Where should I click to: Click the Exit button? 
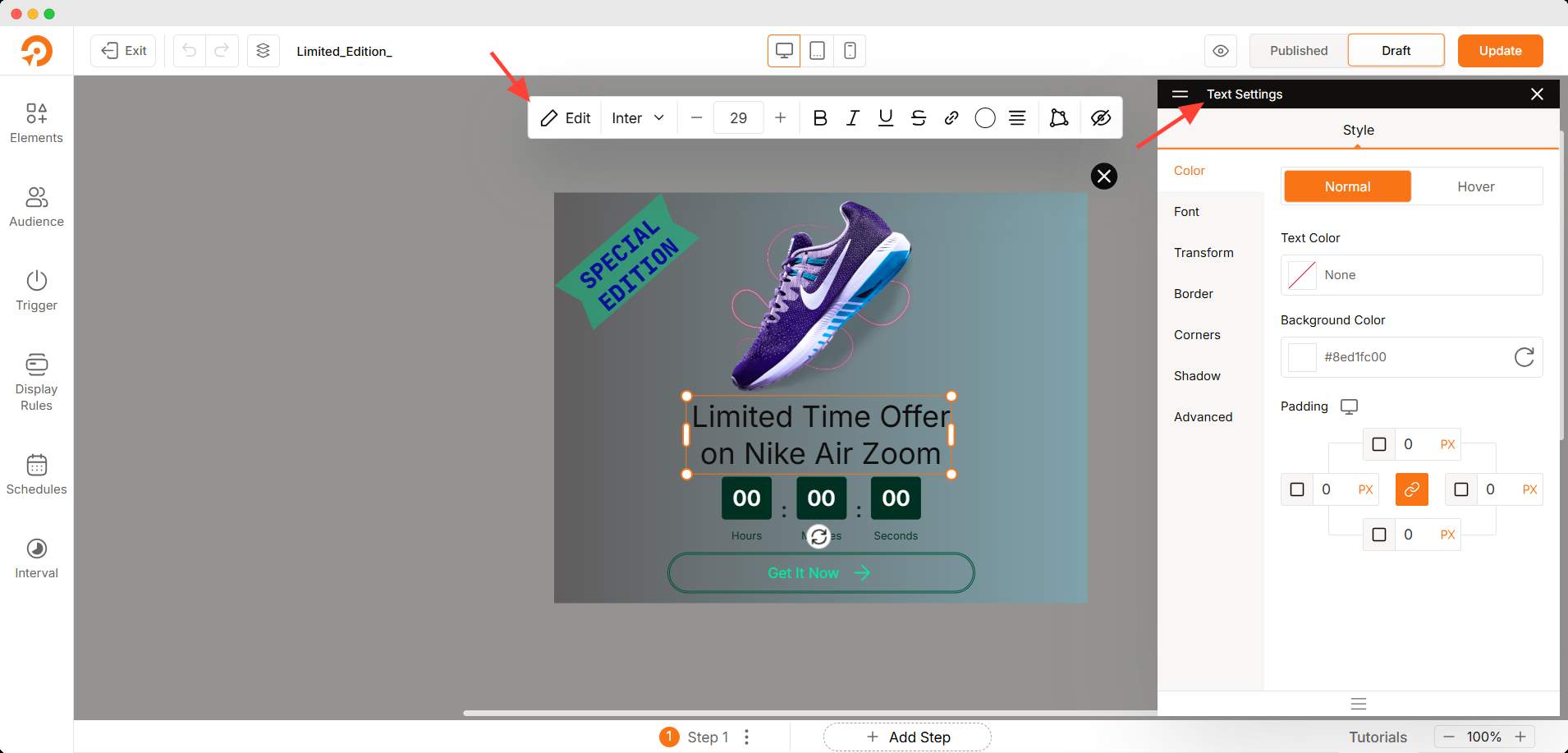tap(123, 51)
